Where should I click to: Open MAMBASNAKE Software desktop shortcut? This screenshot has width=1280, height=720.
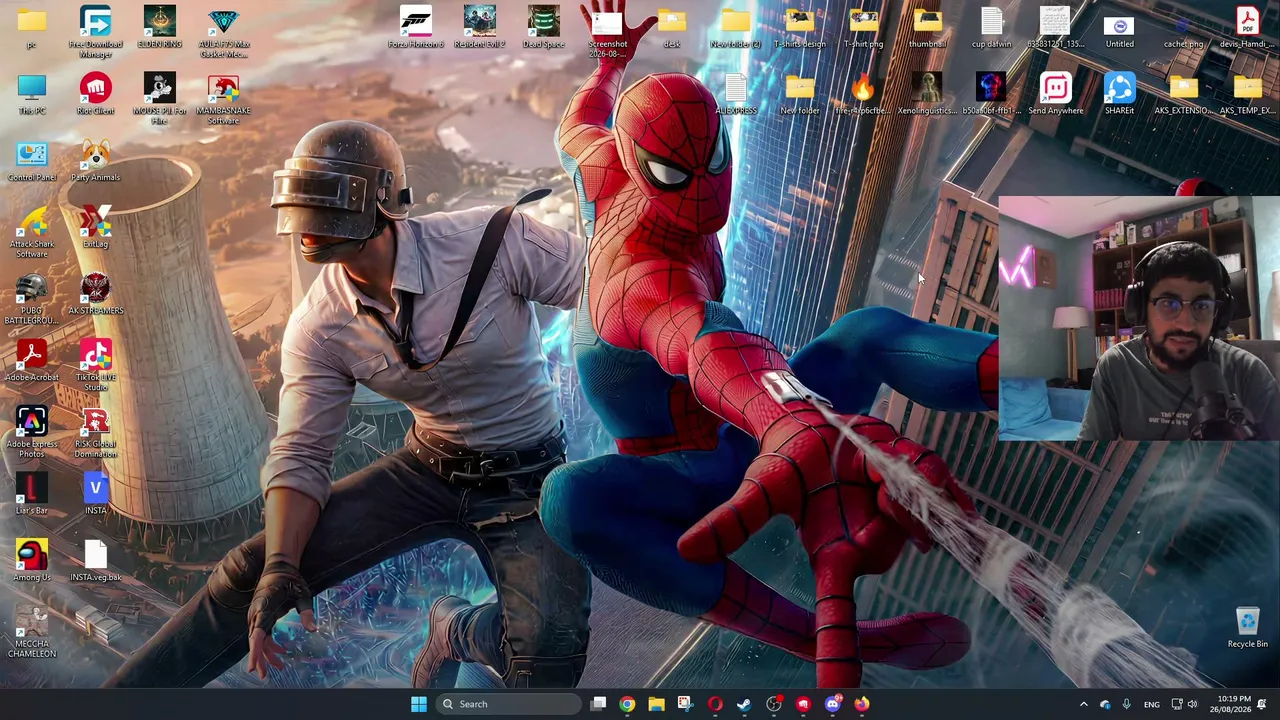pyautogui.click(x=224, y=98)
